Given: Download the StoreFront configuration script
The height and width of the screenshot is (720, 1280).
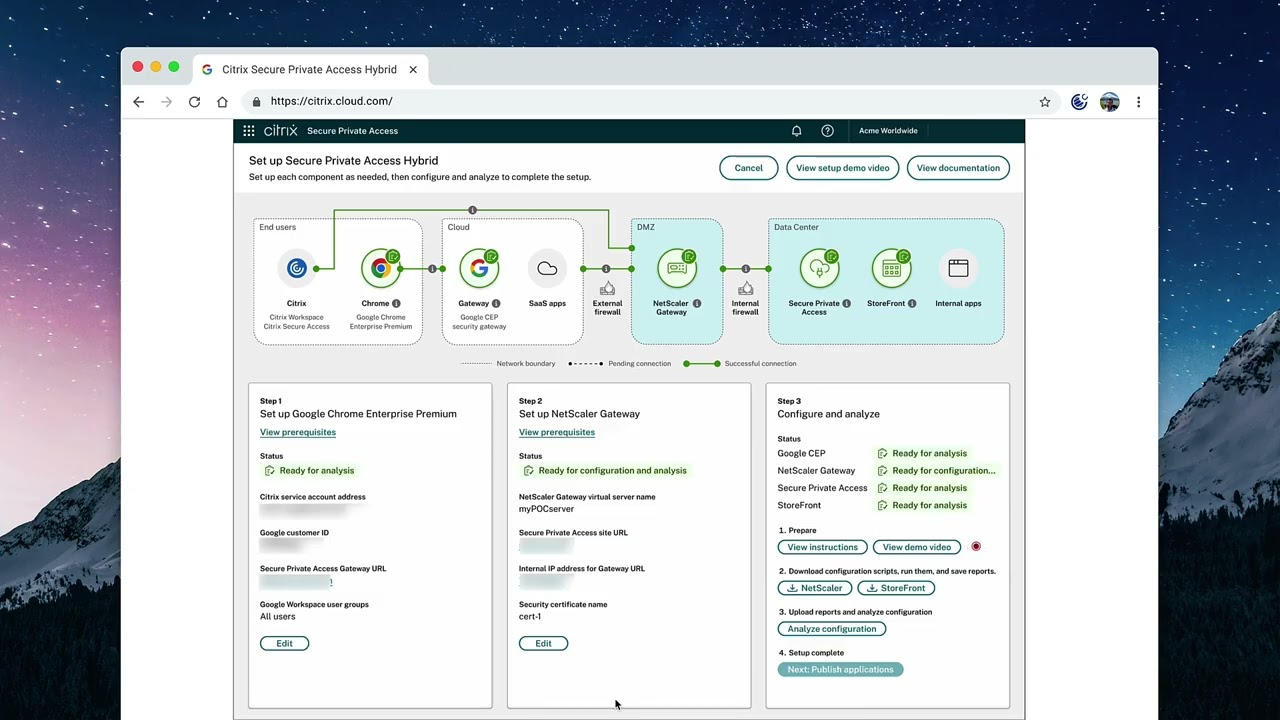Looking at the screenshot, I should [x=896, y=588].
